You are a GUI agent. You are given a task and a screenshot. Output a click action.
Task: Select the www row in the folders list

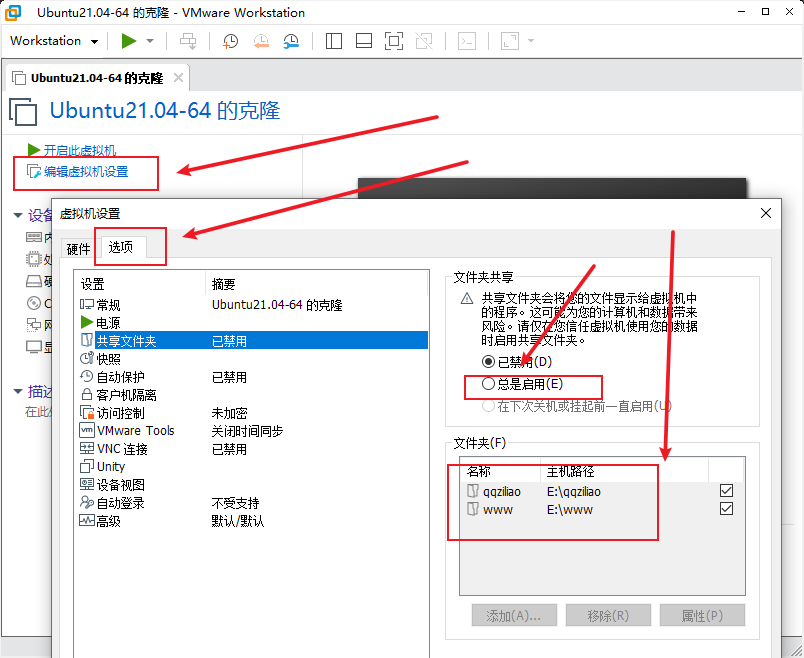500,509
